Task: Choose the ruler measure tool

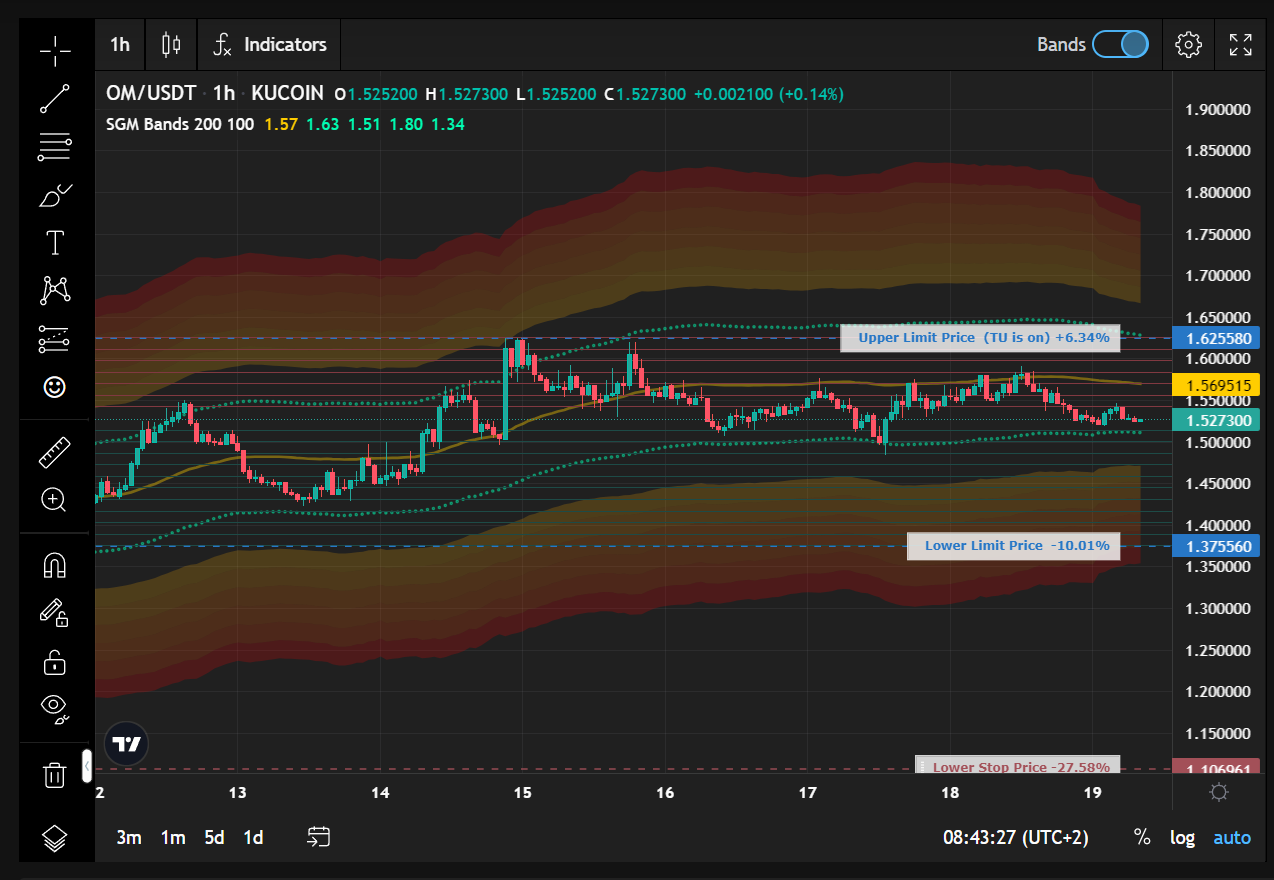Action: 55,452
